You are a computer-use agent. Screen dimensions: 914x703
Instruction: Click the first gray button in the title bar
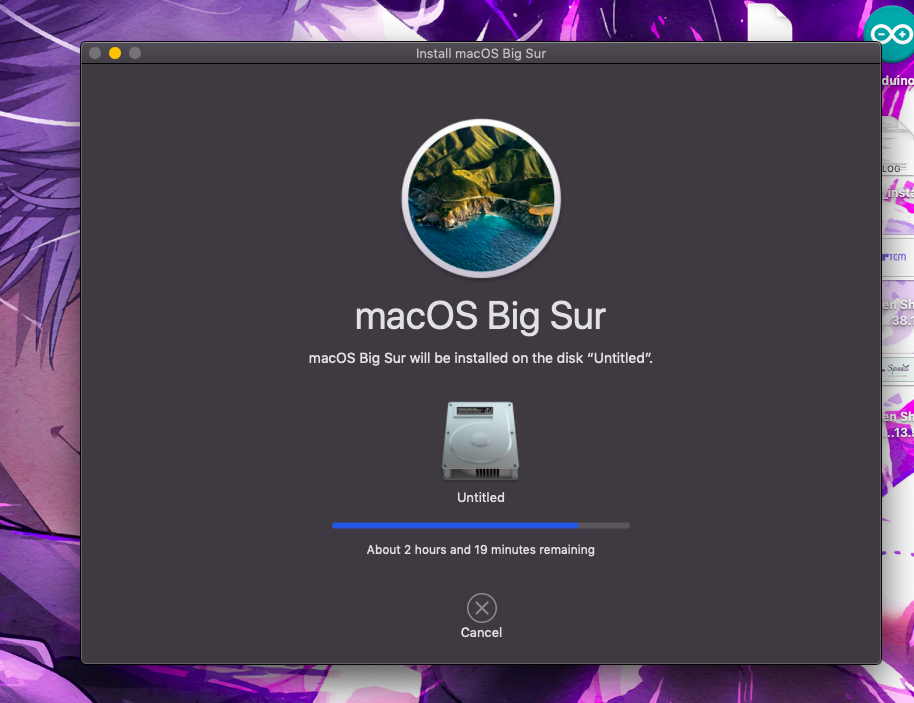[x=95, y=53]
